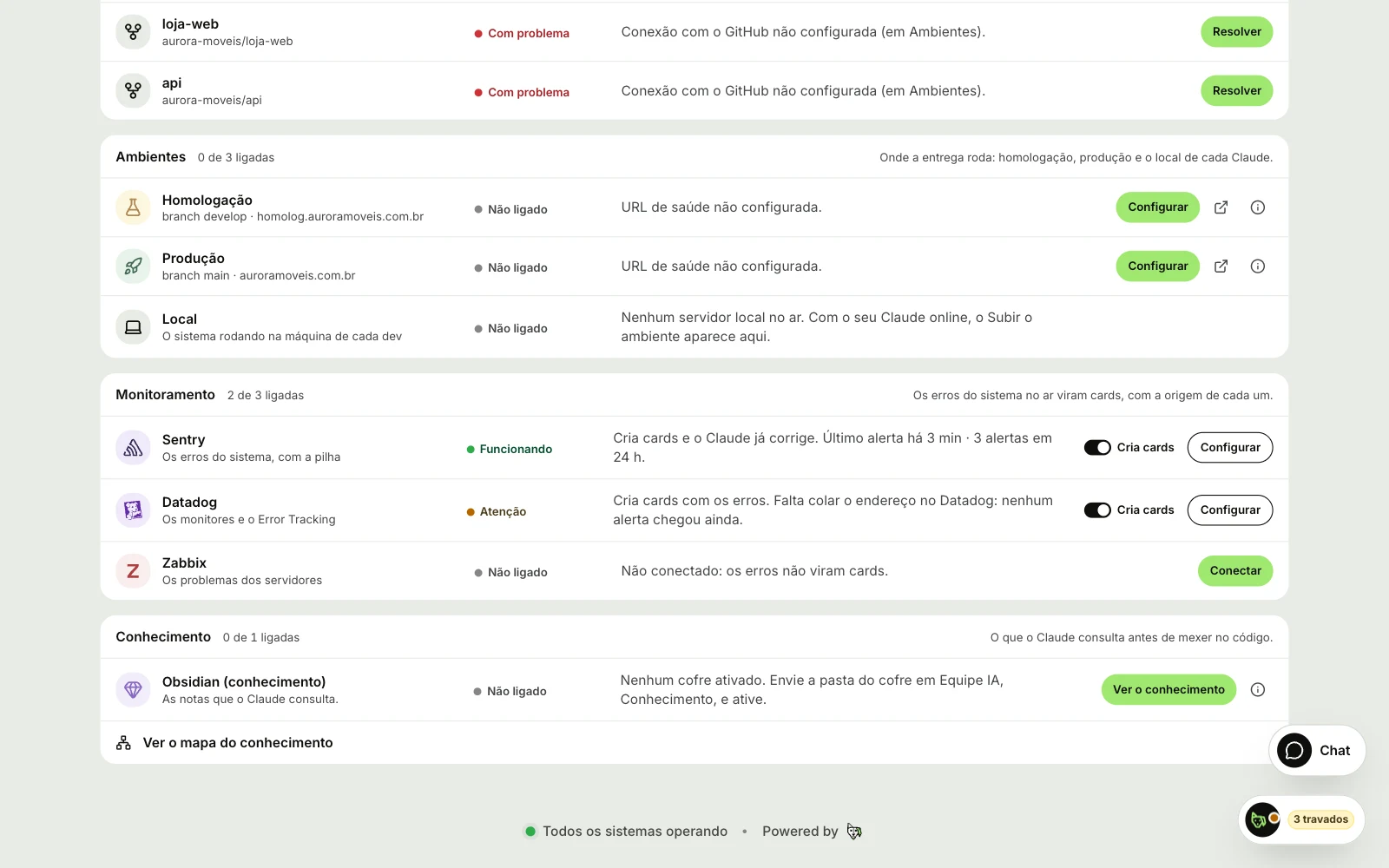Click the Monitoramento section heading

[165, 395]
